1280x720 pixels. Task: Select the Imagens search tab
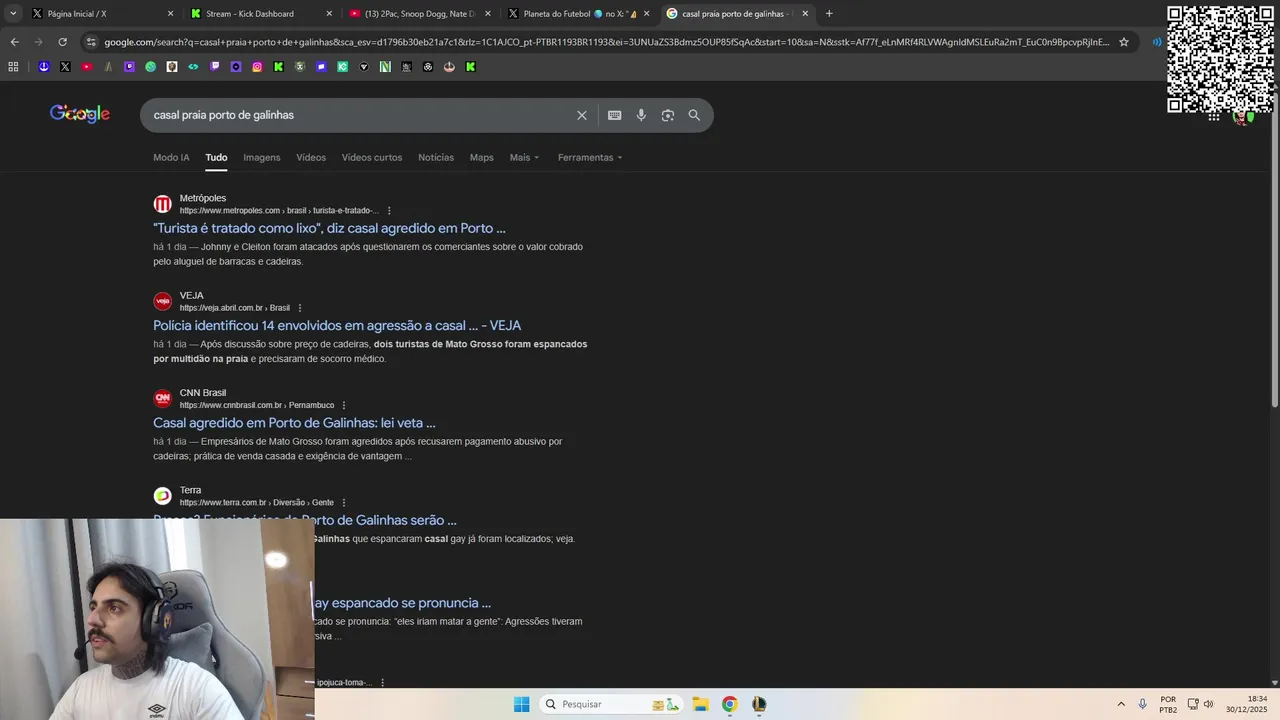262,157
